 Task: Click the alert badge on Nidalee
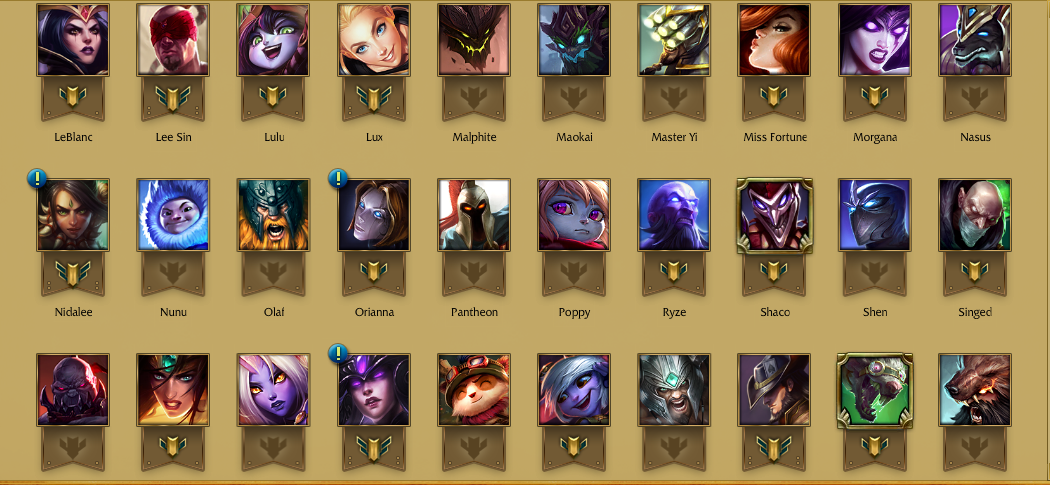pos(37,178)
